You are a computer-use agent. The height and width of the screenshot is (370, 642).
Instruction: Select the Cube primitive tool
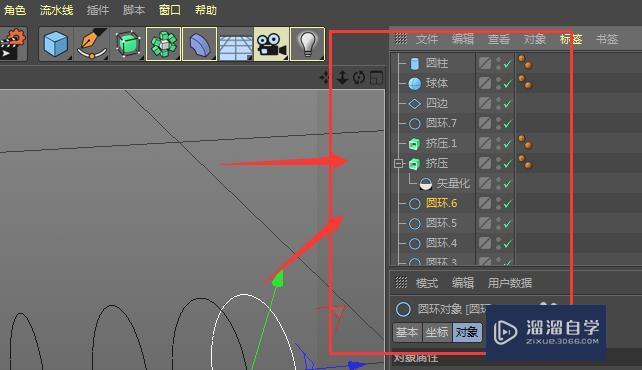click(x=56, y=44)
